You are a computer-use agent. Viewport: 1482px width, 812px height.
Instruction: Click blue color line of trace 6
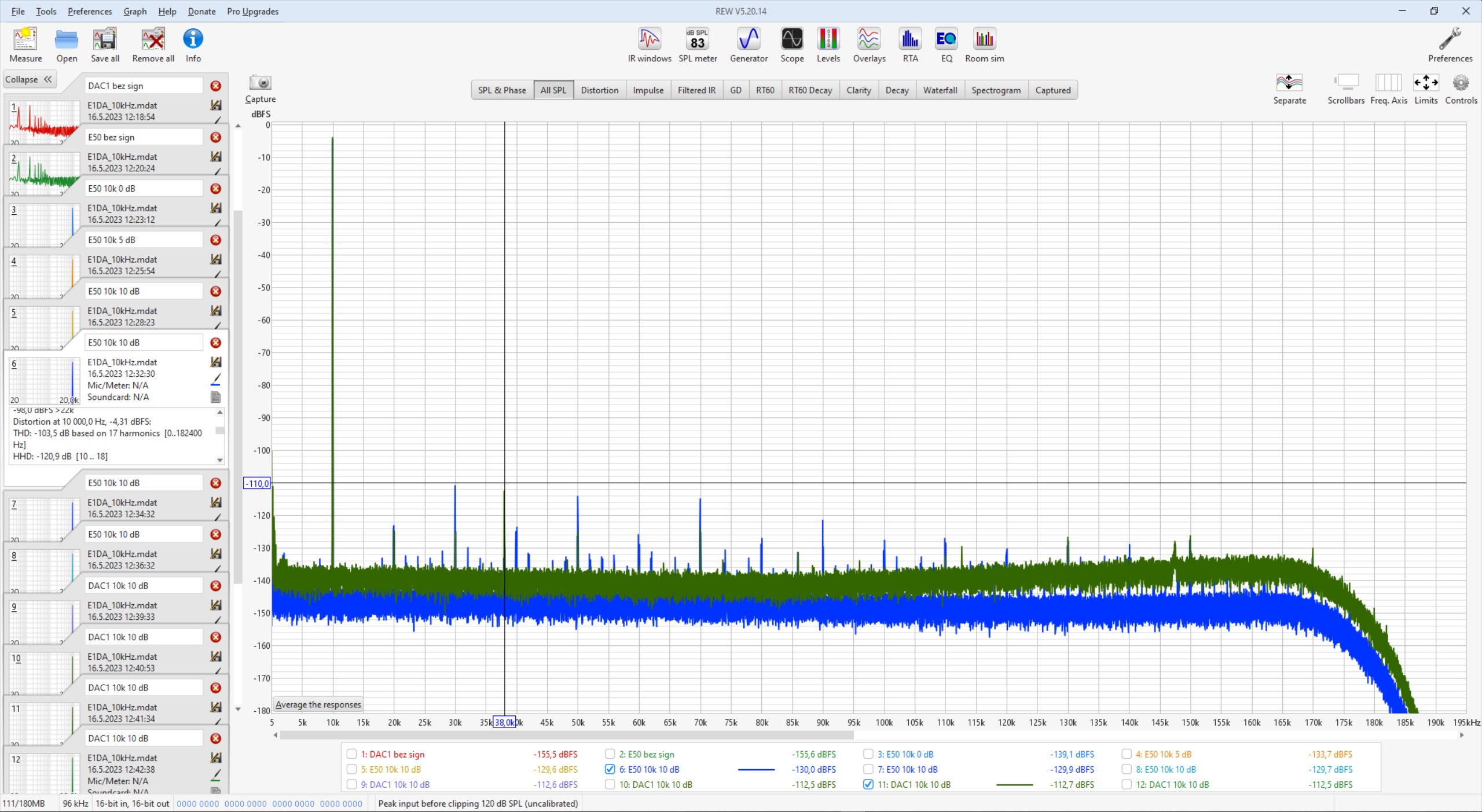(756, 770)
